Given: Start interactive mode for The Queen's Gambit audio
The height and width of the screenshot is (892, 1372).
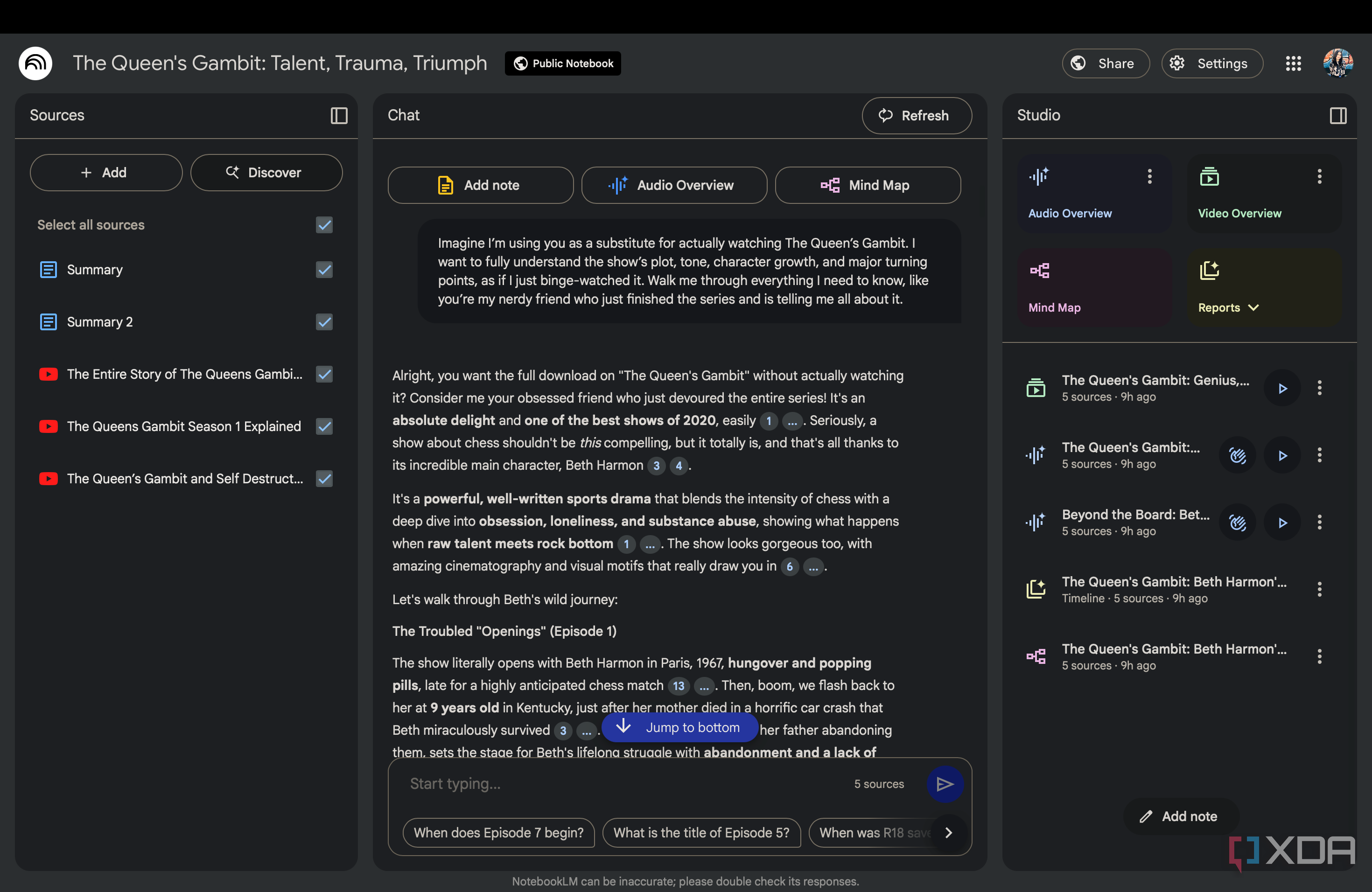Looking at the screenshot, I should click(x=1238, y=455).
